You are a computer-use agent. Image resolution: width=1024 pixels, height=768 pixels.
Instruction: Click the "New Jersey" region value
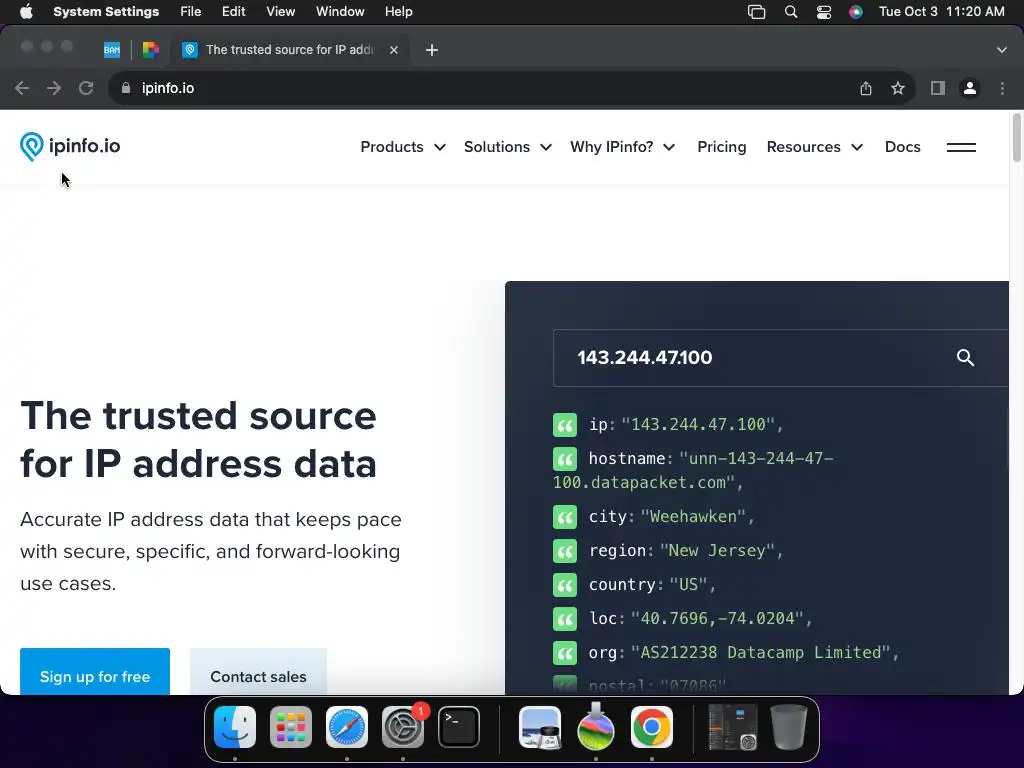717,551
